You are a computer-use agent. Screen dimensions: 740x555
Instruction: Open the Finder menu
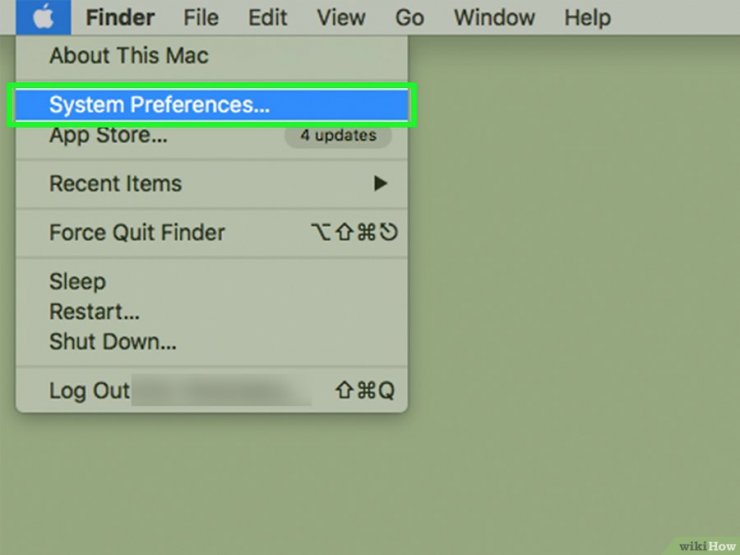120,17
